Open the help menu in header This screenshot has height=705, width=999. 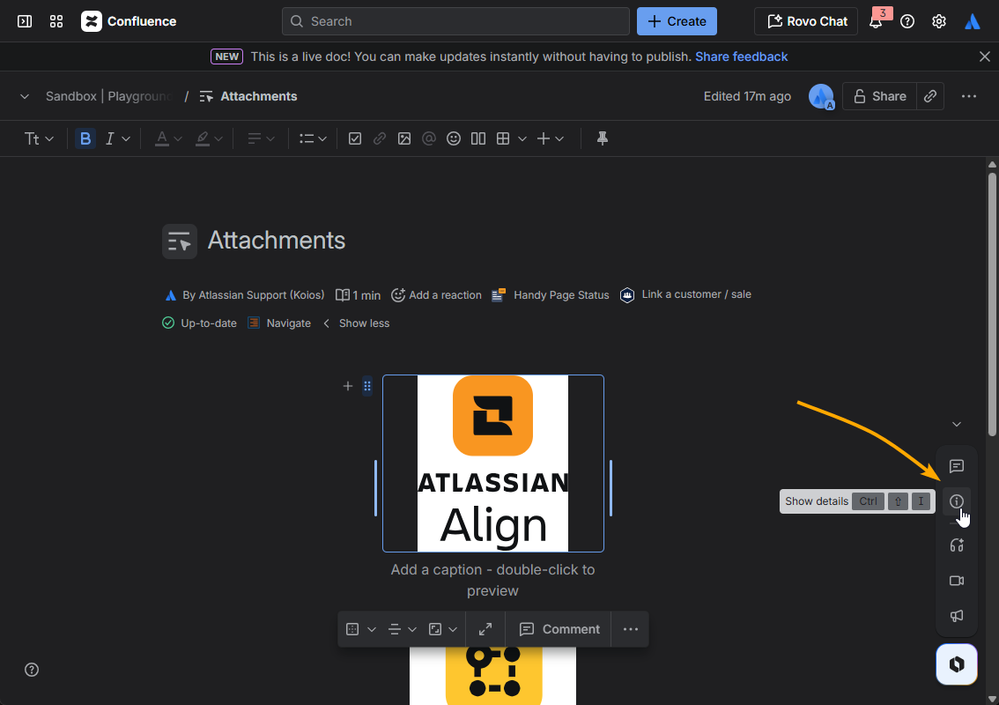[x=907, y=22]
